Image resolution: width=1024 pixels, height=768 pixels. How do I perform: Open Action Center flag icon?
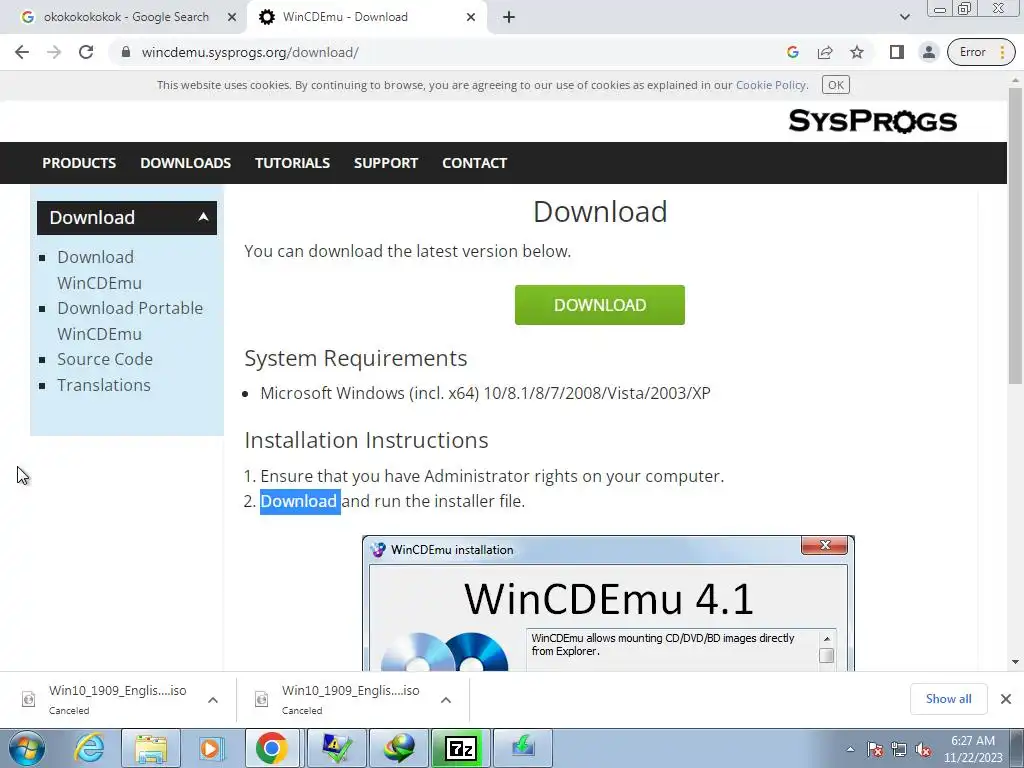point(875,749)
